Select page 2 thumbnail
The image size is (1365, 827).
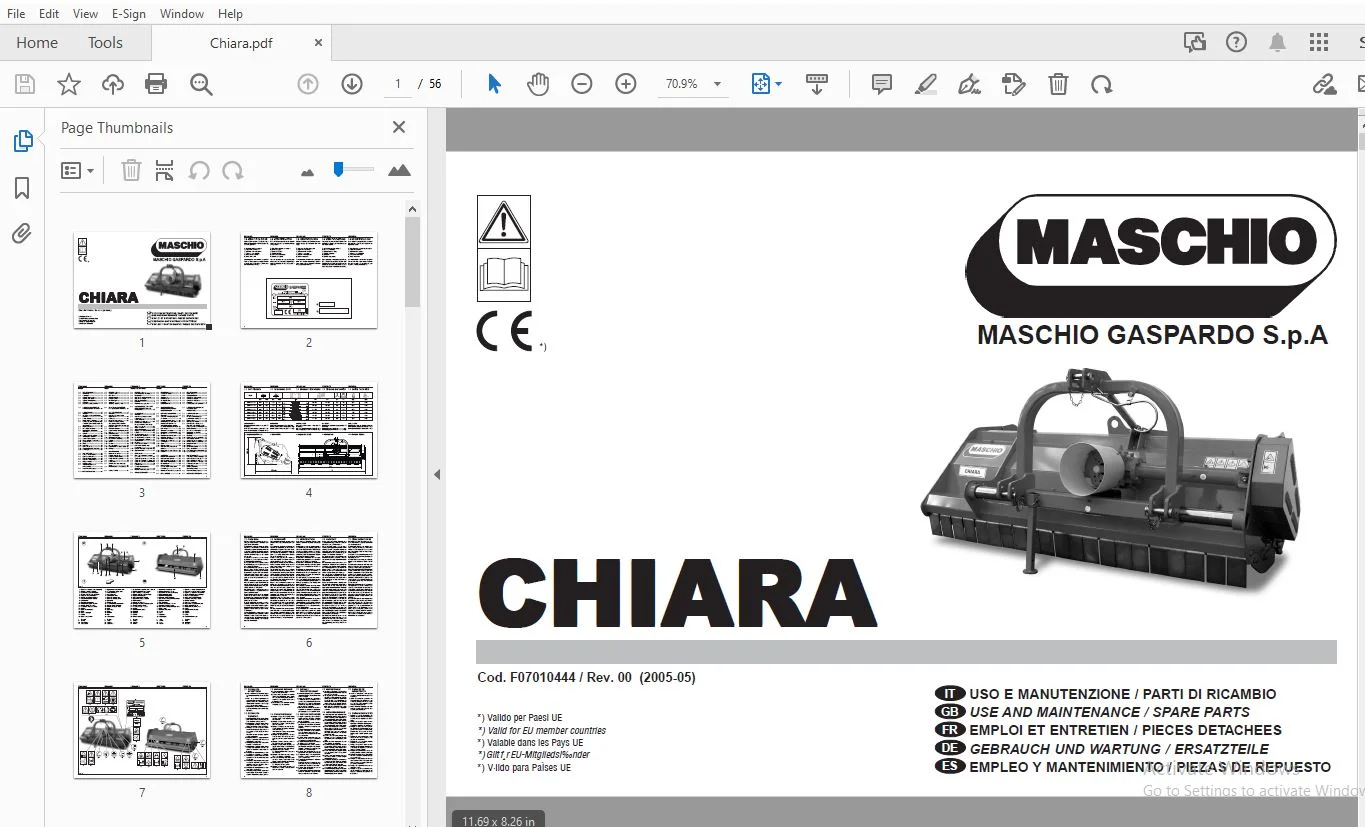coord(309,280)
